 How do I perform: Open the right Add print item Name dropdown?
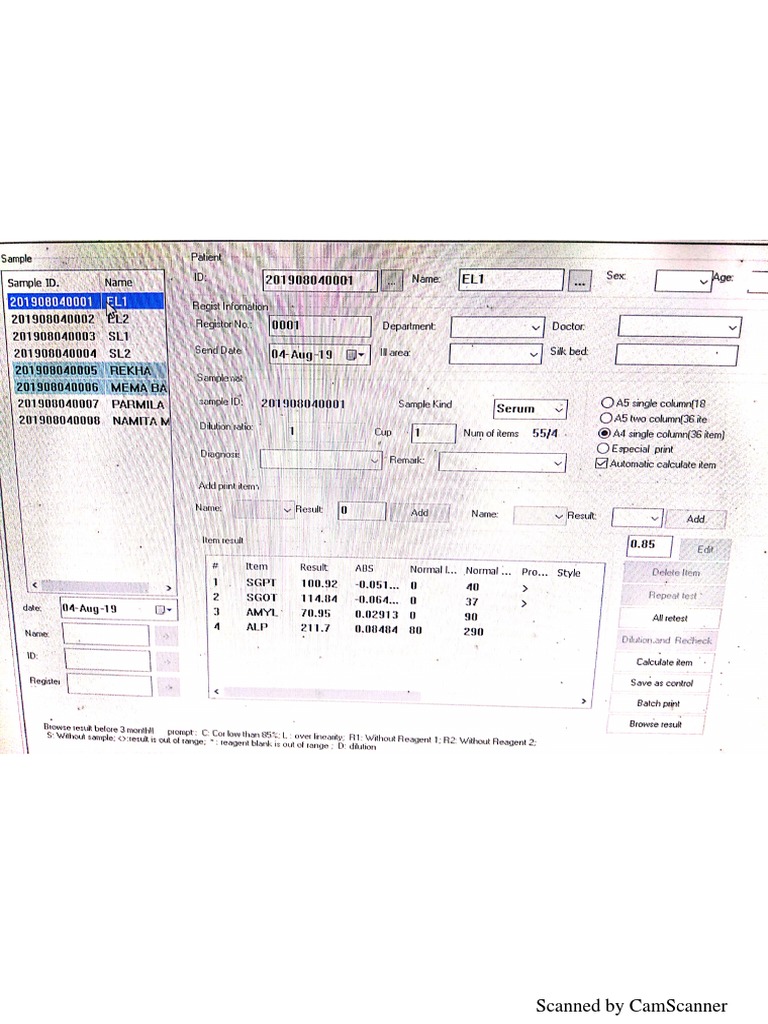(x=558, y=517)
